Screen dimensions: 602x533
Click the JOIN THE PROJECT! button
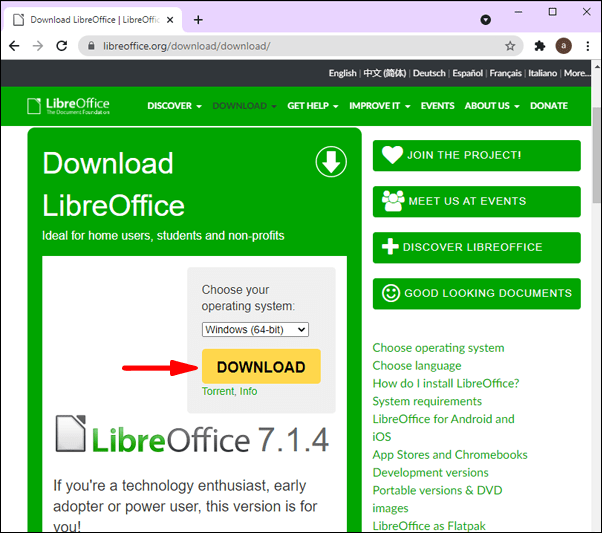[x=476, y=155]
